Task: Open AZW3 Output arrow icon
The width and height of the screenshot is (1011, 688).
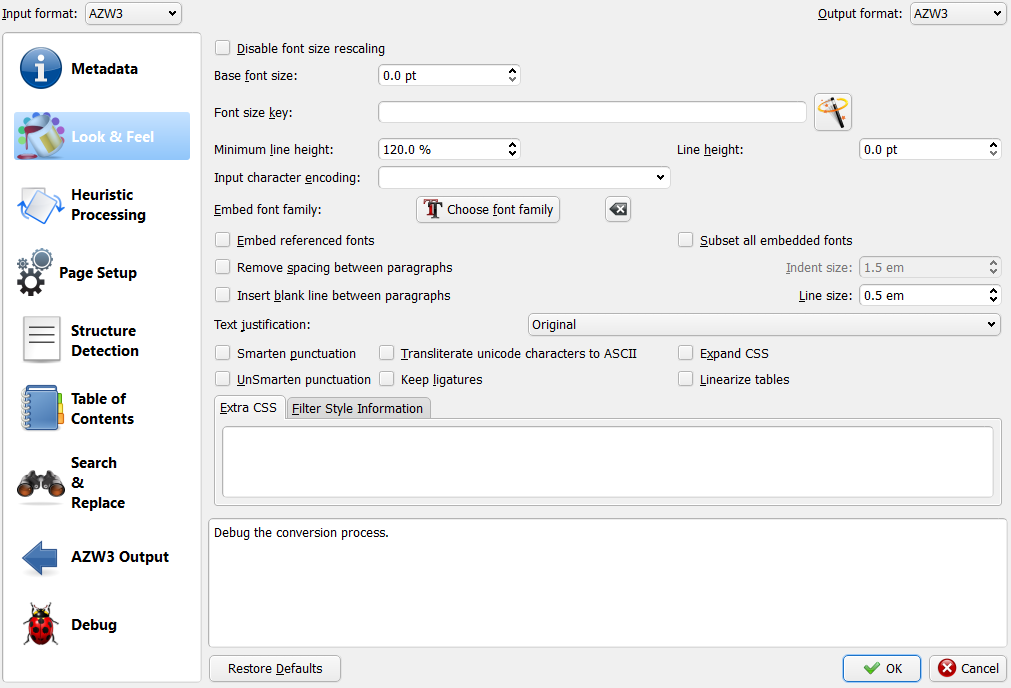Action: coord(40,557)
